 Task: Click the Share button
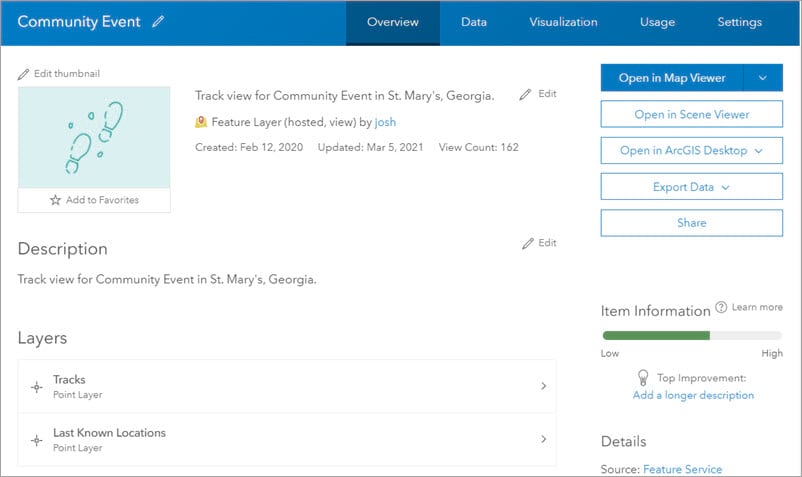691,223
